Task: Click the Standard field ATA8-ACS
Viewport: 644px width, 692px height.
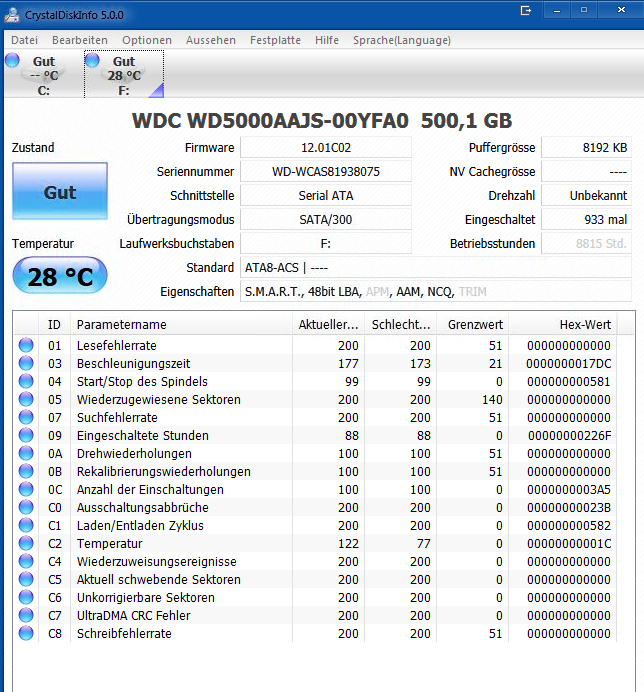Action: point(436,267)
